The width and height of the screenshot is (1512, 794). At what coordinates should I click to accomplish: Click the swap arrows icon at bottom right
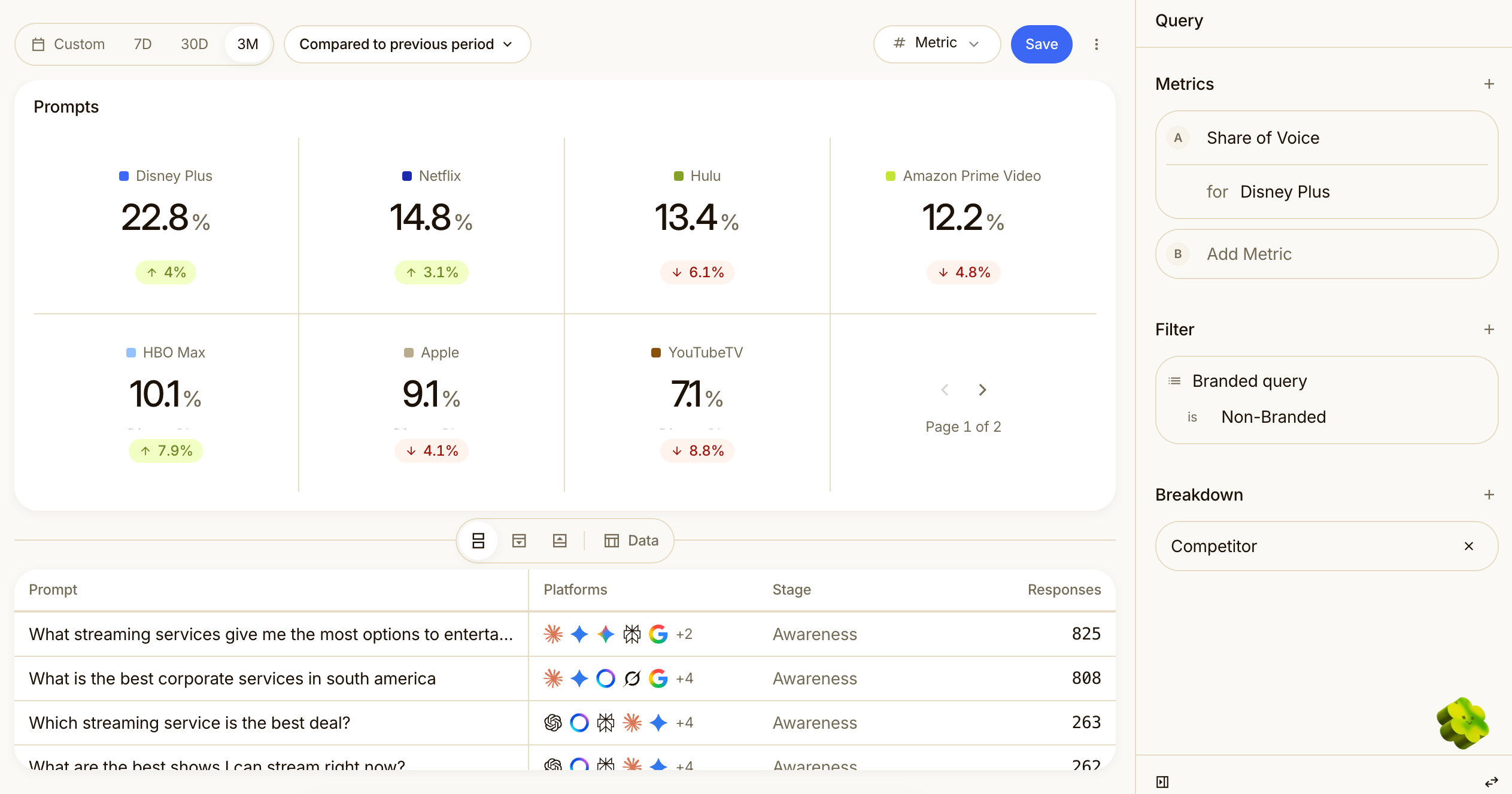point(1491,781)
